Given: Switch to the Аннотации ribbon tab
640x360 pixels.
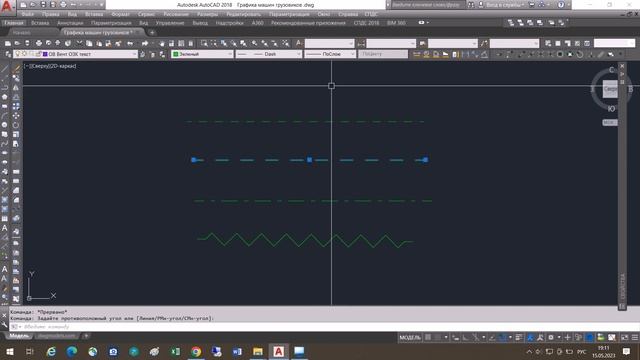Looking at the screenshot, I should click(x=70, y=23).
